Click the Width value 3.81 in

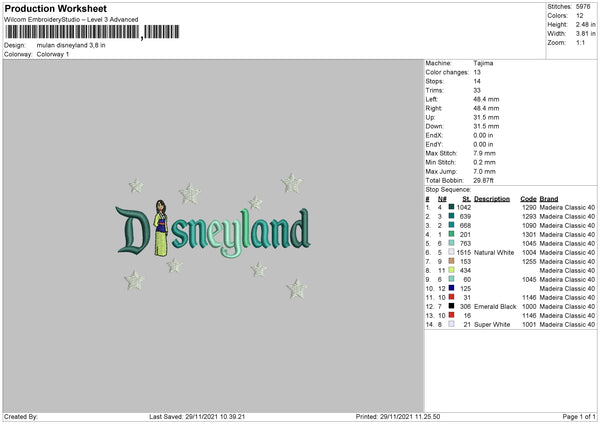pyautogui.click(x=585, y=34)
